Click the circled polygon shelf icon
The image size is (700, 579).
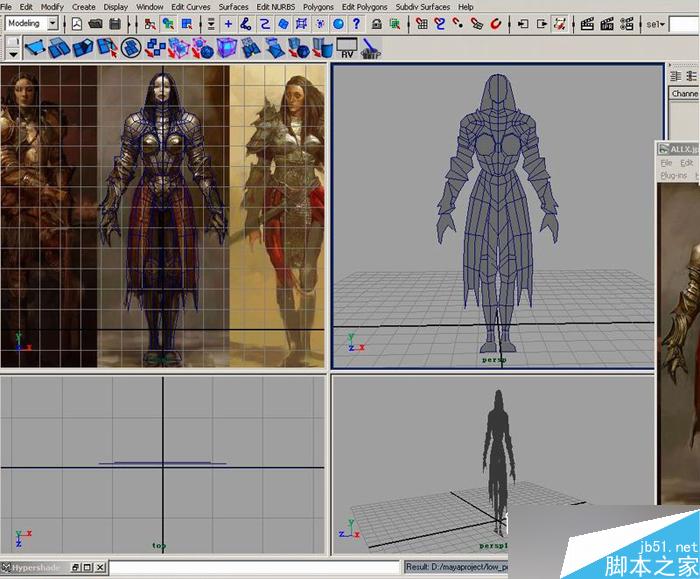pyautogui.click(x=131, y=48)
